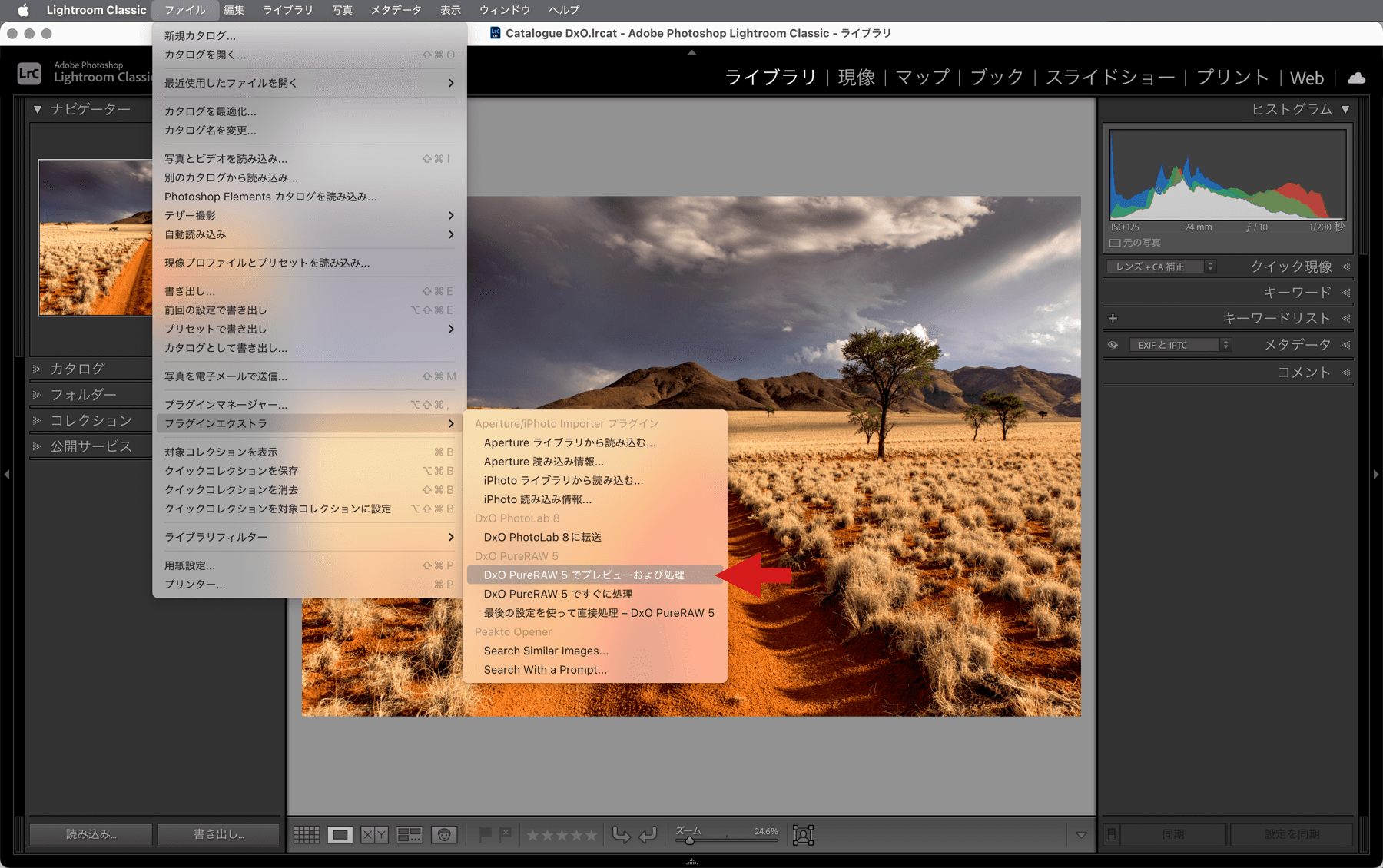Open Compare (XY) view
This screenshot has height=868, width=1383.
(x=374, y=834)
